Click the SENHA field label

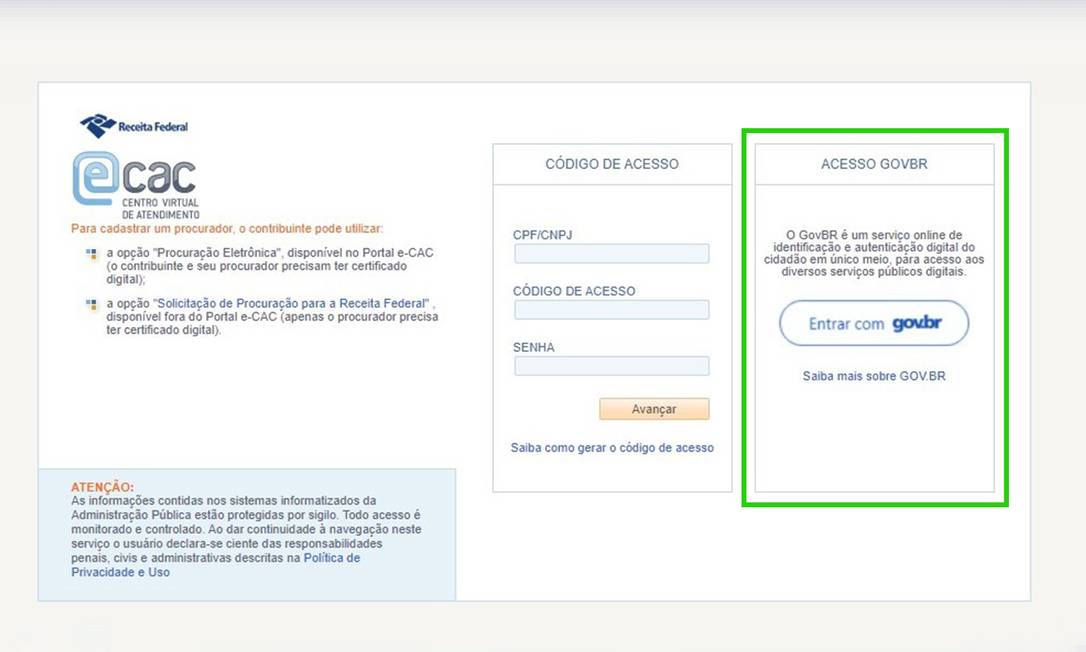tap(533, 347)
